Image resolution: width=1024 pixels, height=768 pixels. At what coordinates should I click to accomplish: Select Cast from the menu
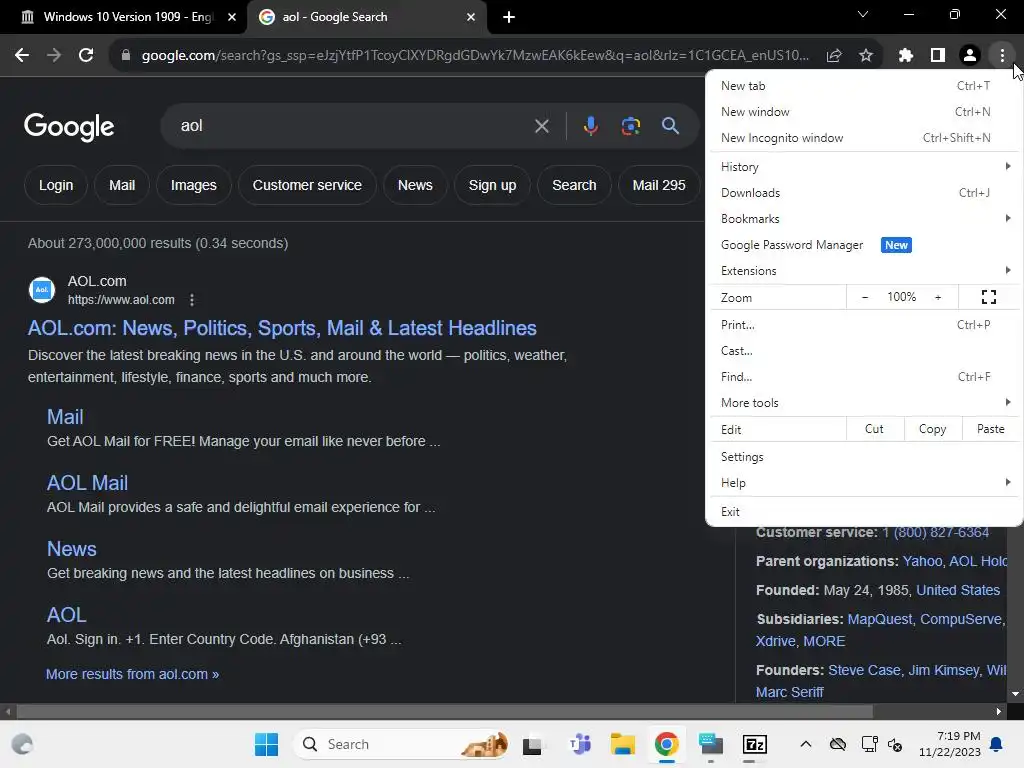[x=865, y=351]
